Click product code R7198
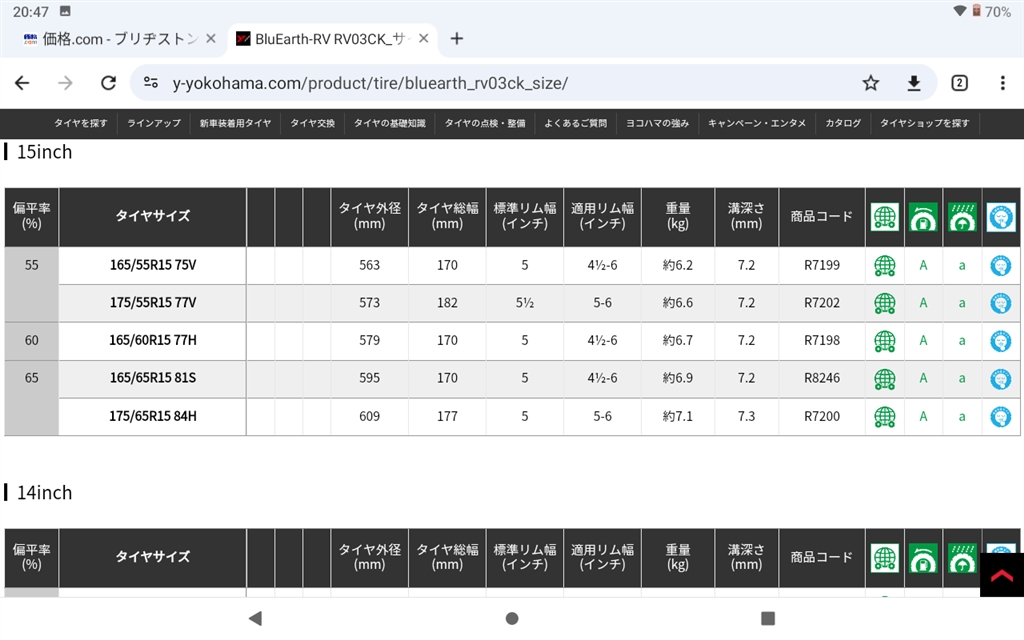This screenshot has height=640, width=1024. pos(822,340)
